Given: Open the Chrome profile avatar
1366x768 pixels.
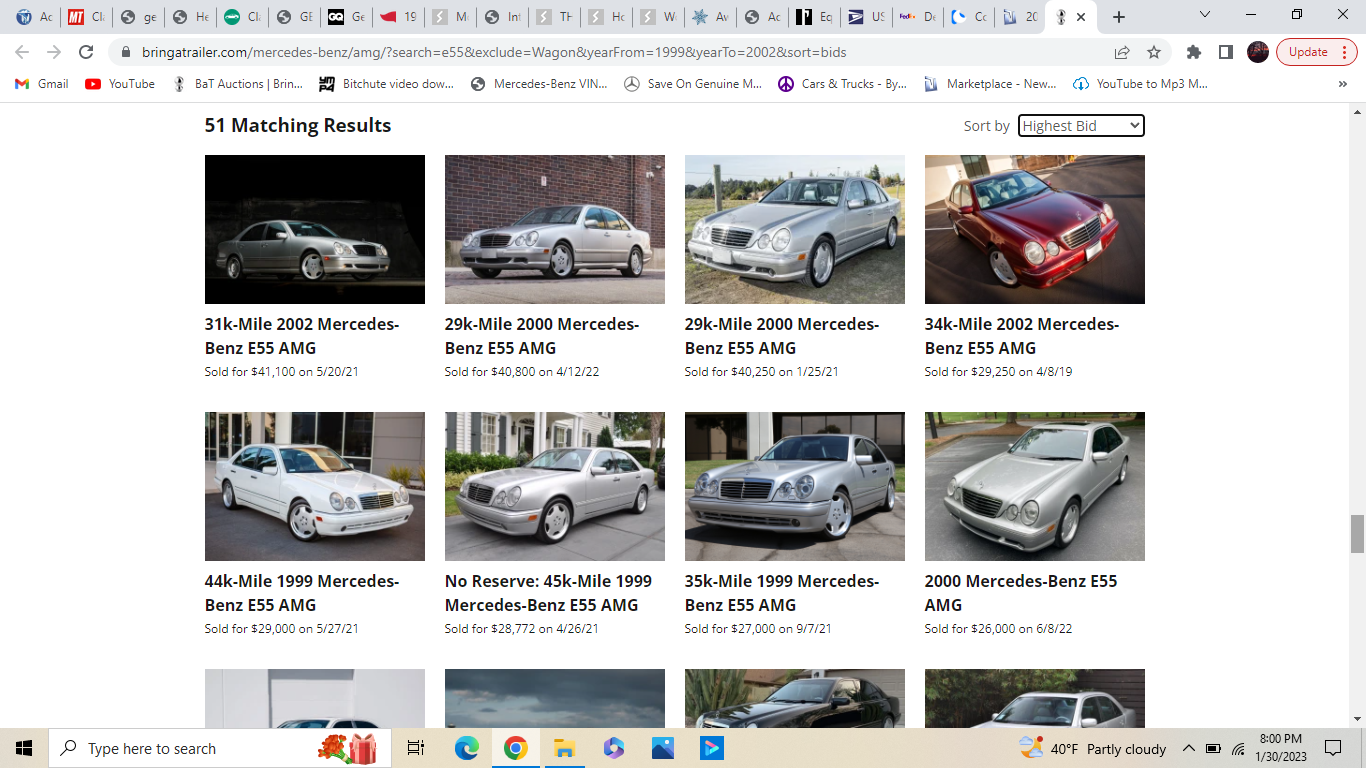Looking at the screenshot, I should (x=1258, y=52).
